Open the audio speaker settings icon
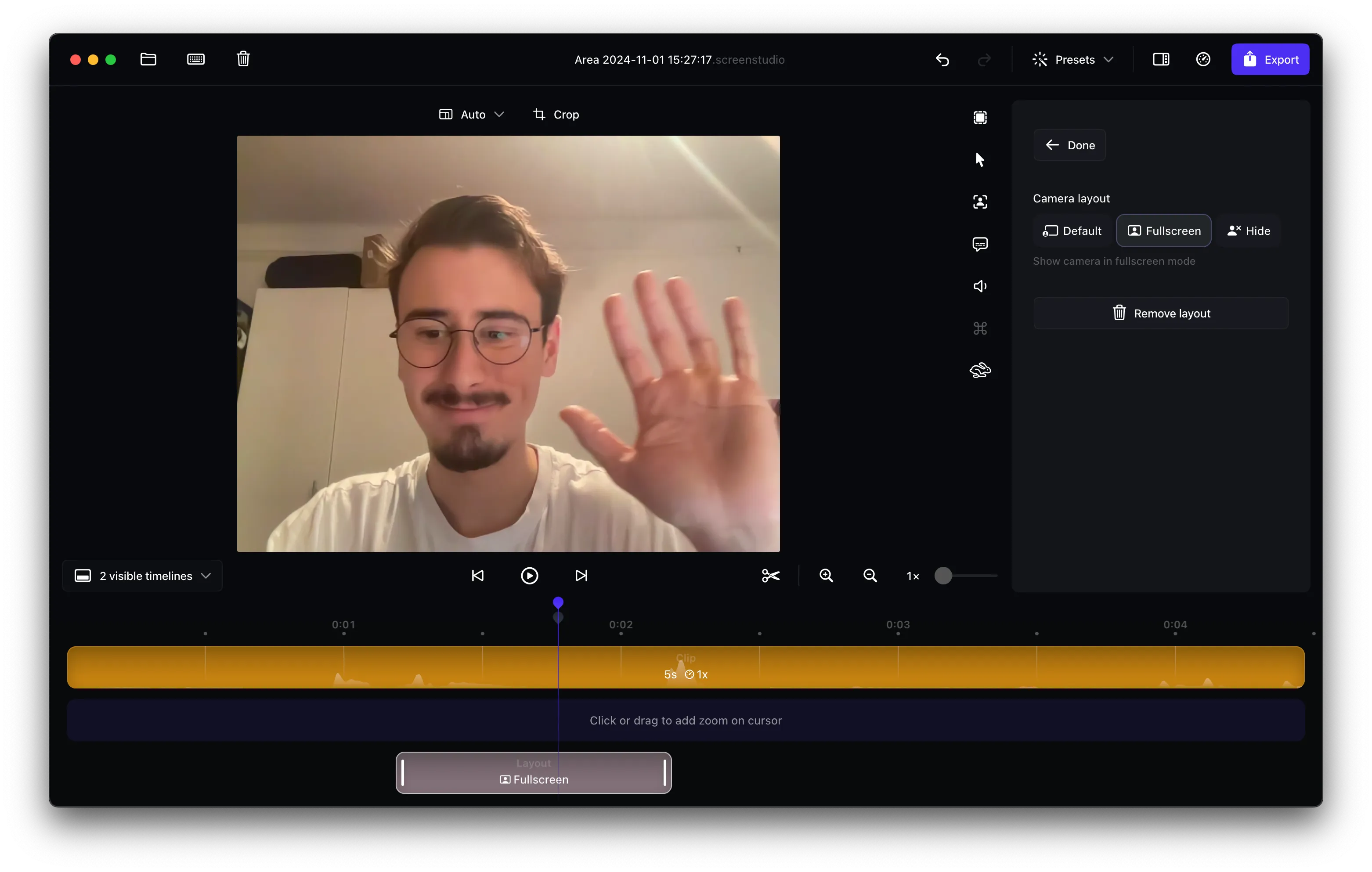Viewport: 1372px width, 872px height. coord(979,286)
